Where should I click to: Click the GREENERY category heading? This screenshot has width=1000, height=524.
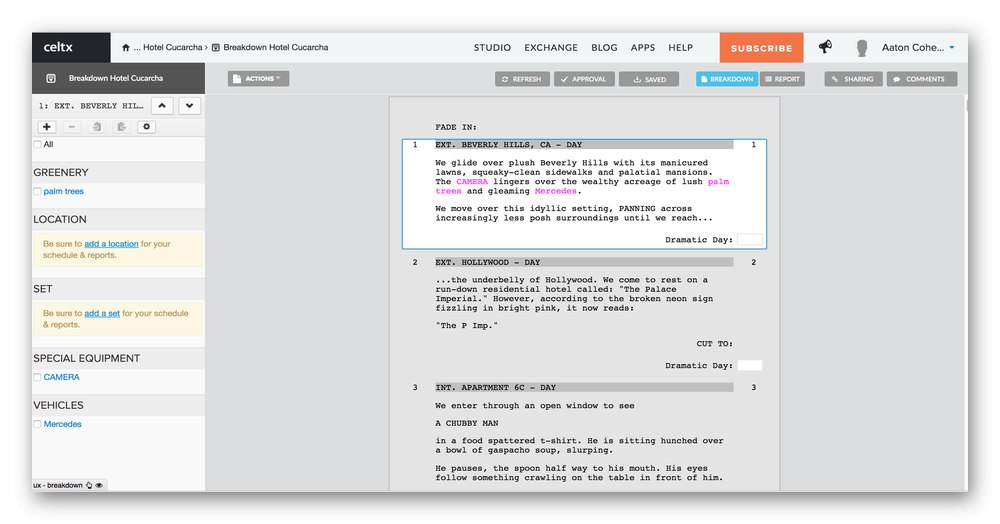[x=61, y=172]
